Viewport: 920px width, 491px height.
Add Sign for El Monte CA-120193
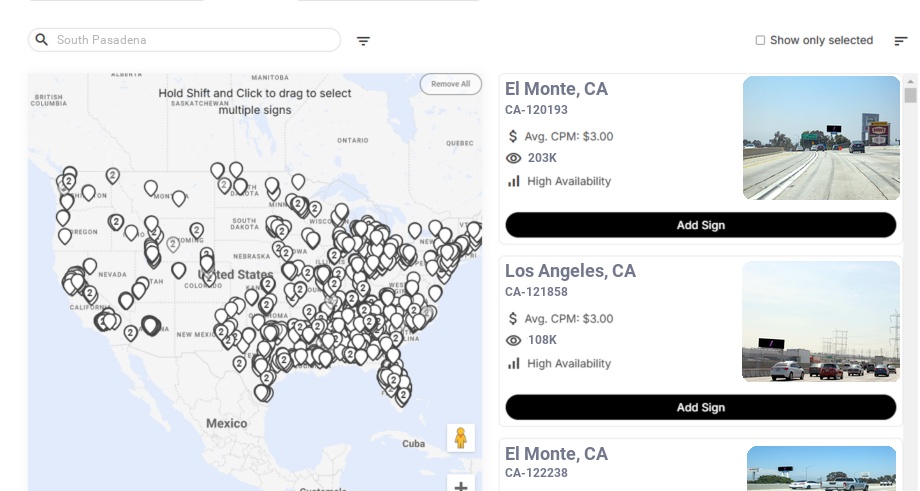pyautogui.click(x=700, y=225)
